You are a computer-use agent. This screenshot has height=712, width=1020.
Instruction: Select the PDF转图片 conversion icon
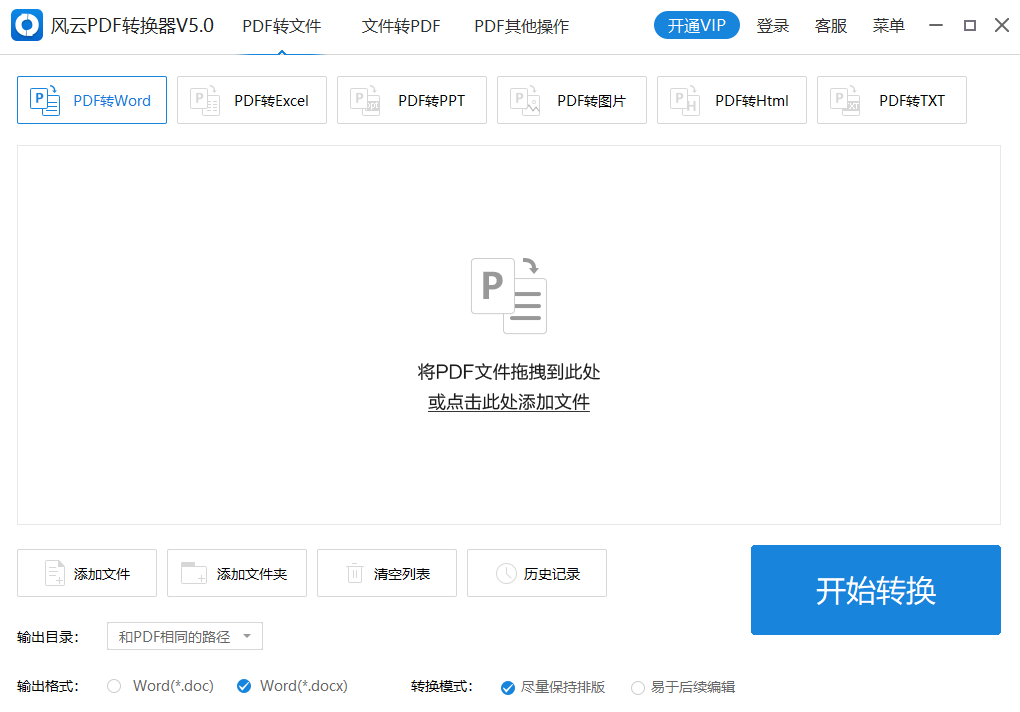click(525, 101)
